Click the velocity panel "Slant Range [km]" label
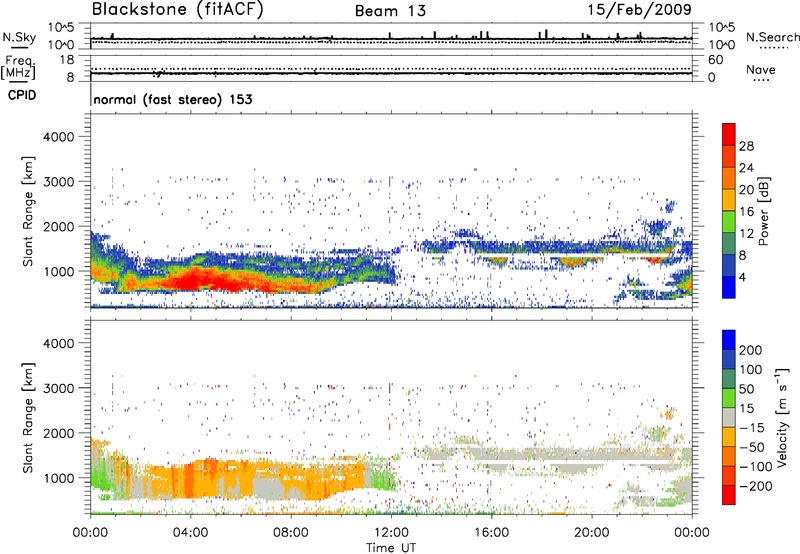Screen dimensions: 800x554 [28, 418]
